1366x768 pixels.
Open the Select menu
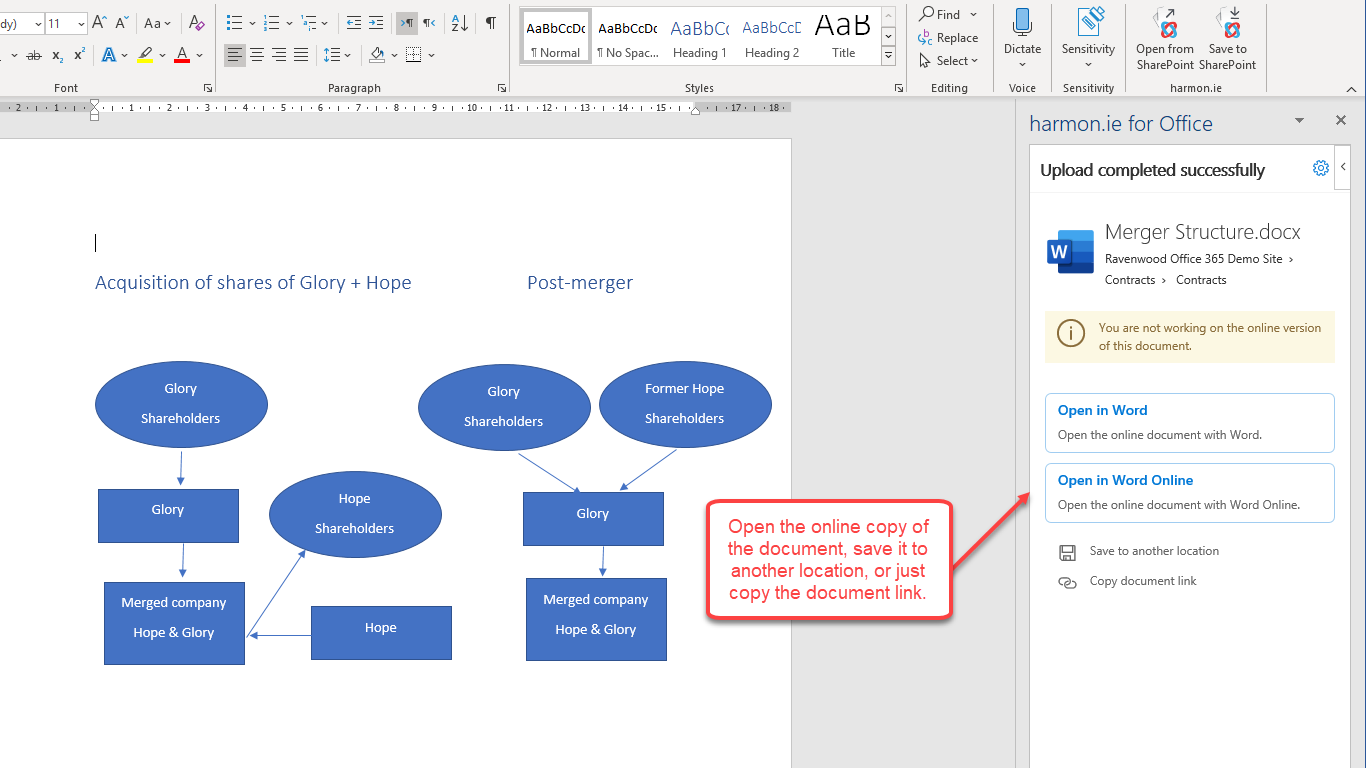[948, 61]
